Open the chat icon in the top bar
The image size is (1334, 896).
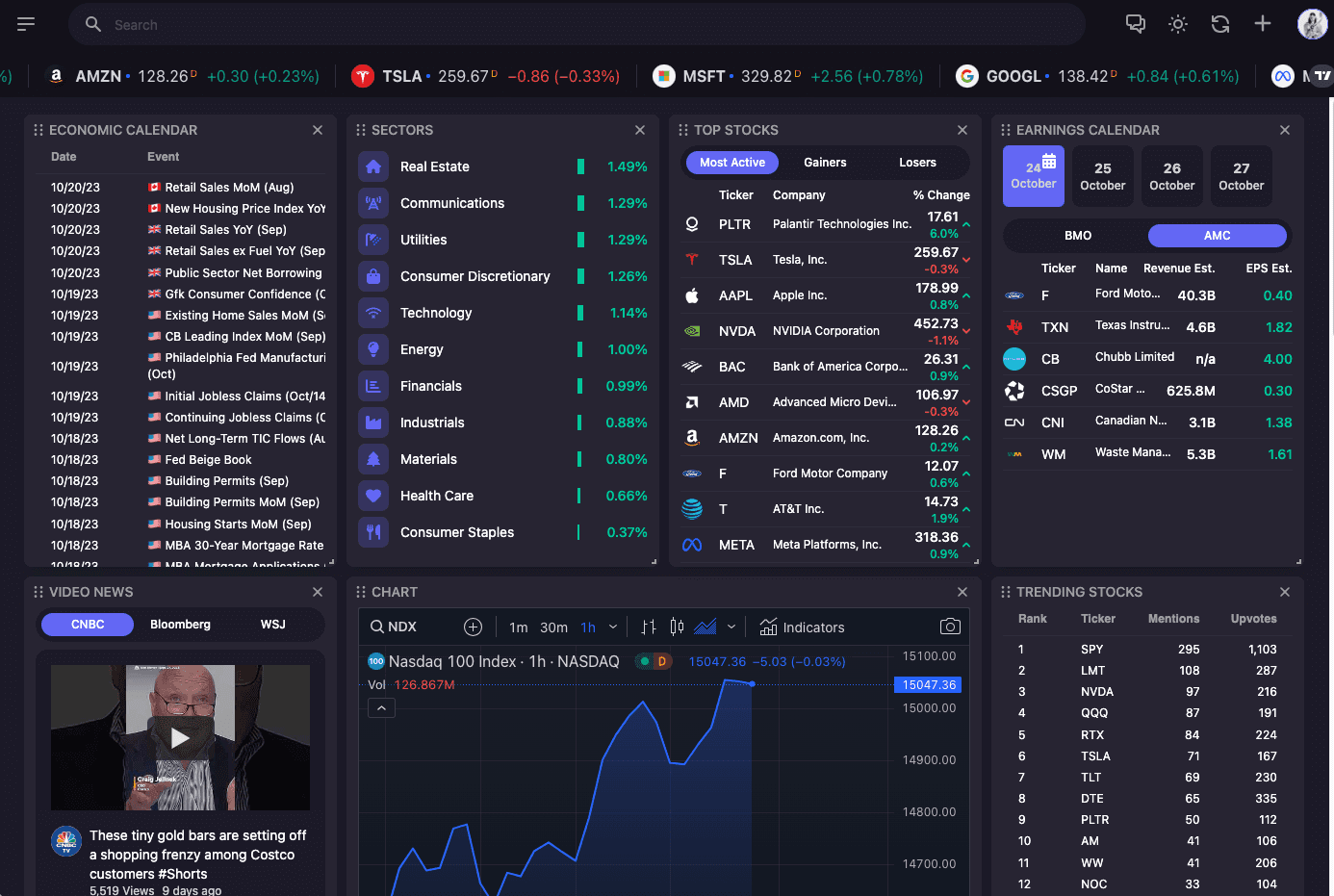pyautogui.click(x=1136, y=24)
